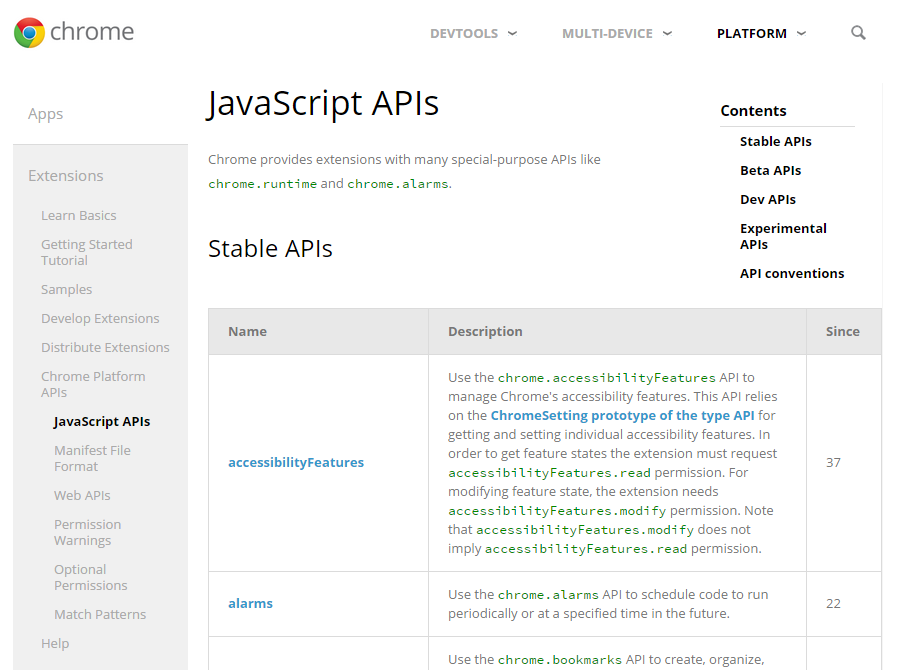
Task: Jump to Beta APIs in Contents
Action: 771,171
